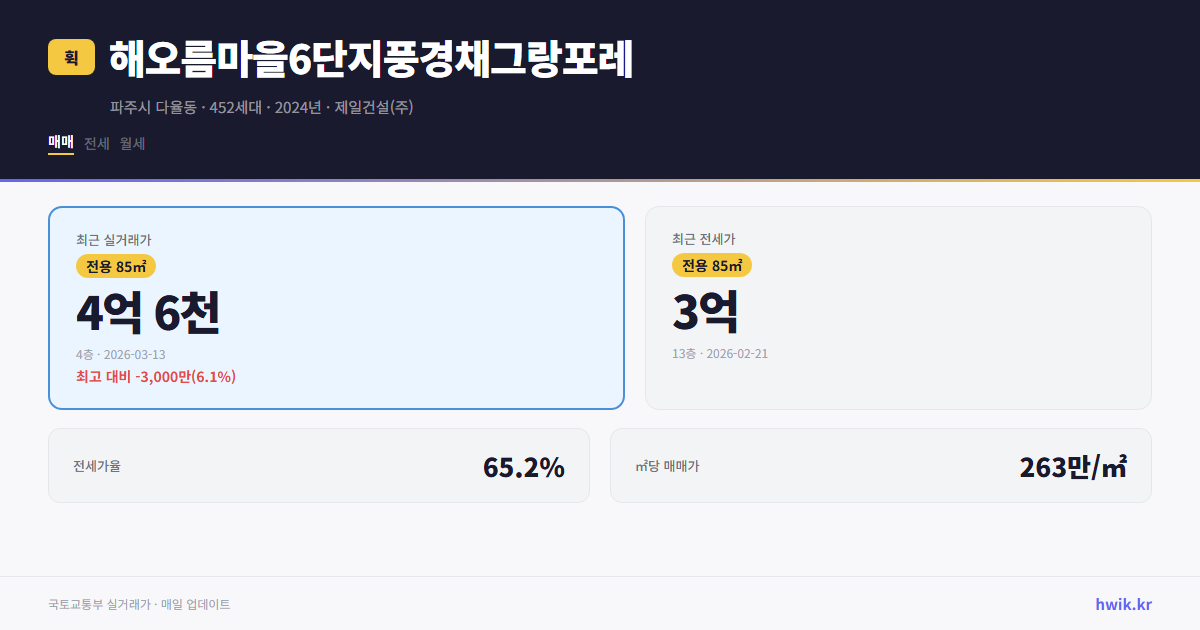
Task: Select the active 매매 tab
Action: [x=60, y=143]
